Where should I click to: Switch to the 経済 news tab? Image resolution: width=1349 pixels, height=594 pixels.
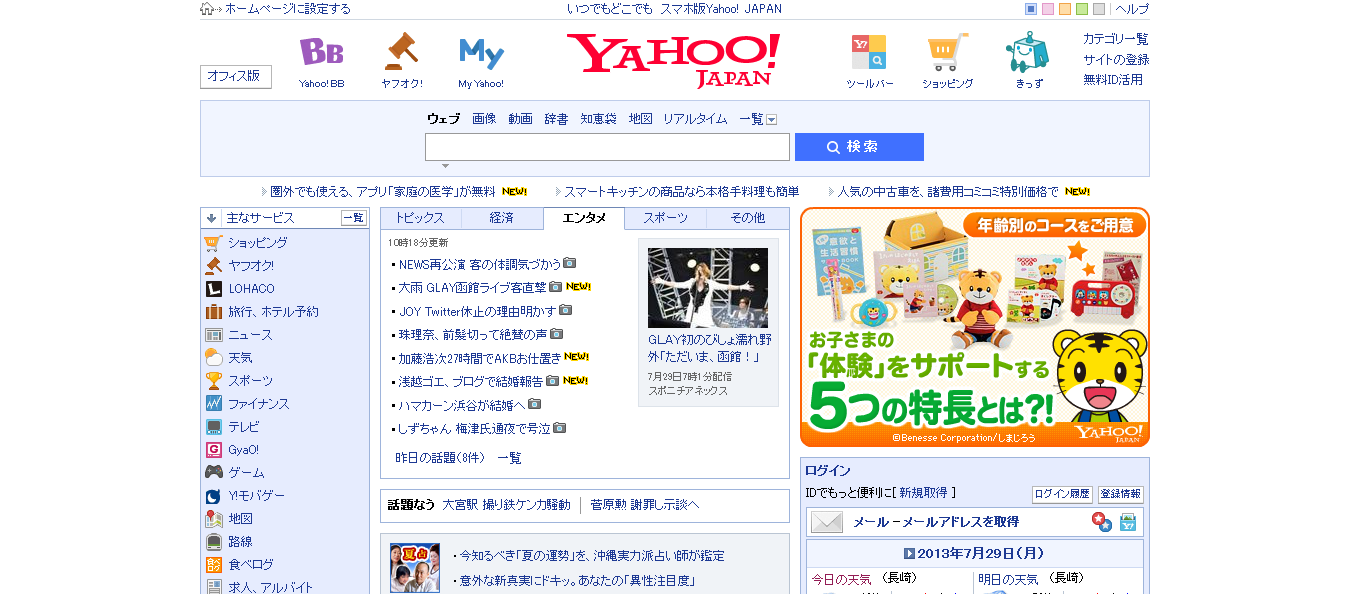(x=502, y=218)
